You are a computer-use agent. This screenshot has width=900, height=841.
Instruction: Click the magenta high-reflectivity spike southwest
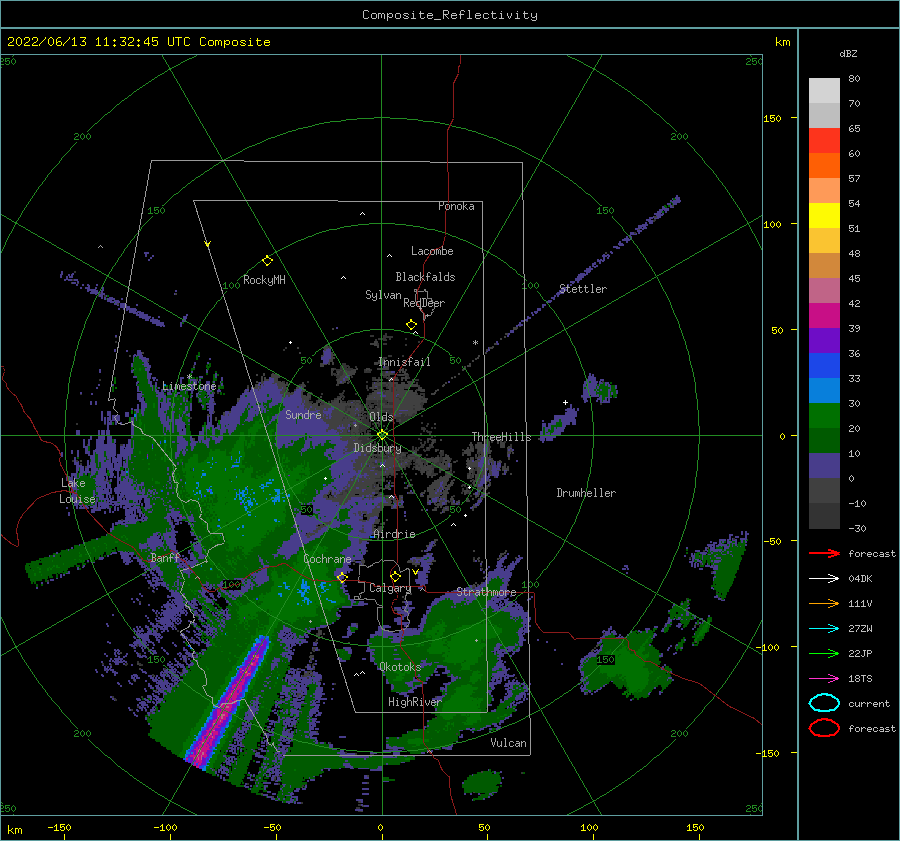click(228, 702)
